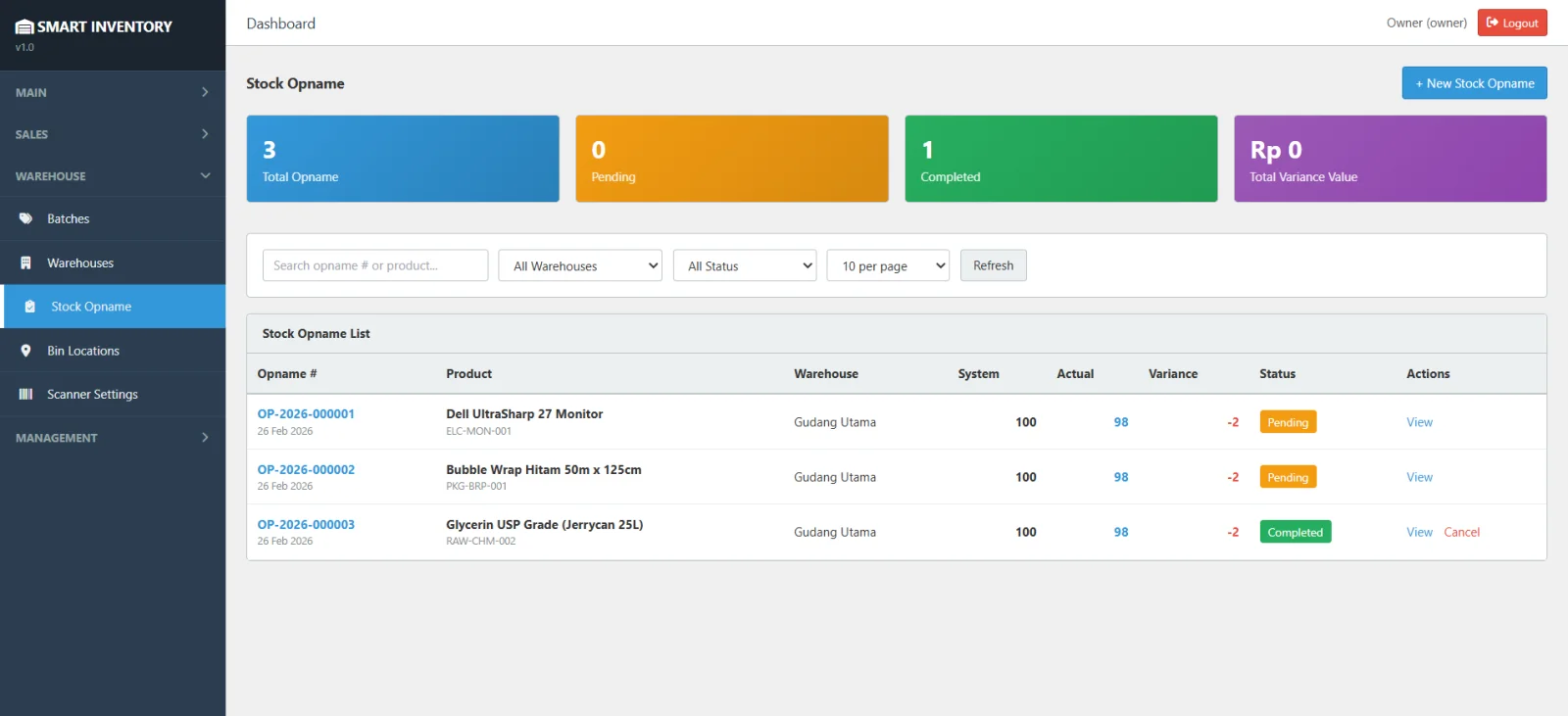This screenshot has height=716, width=1568.
Task: View the Bubble Wrap Hitam opname record
Action: point(1419,477)
